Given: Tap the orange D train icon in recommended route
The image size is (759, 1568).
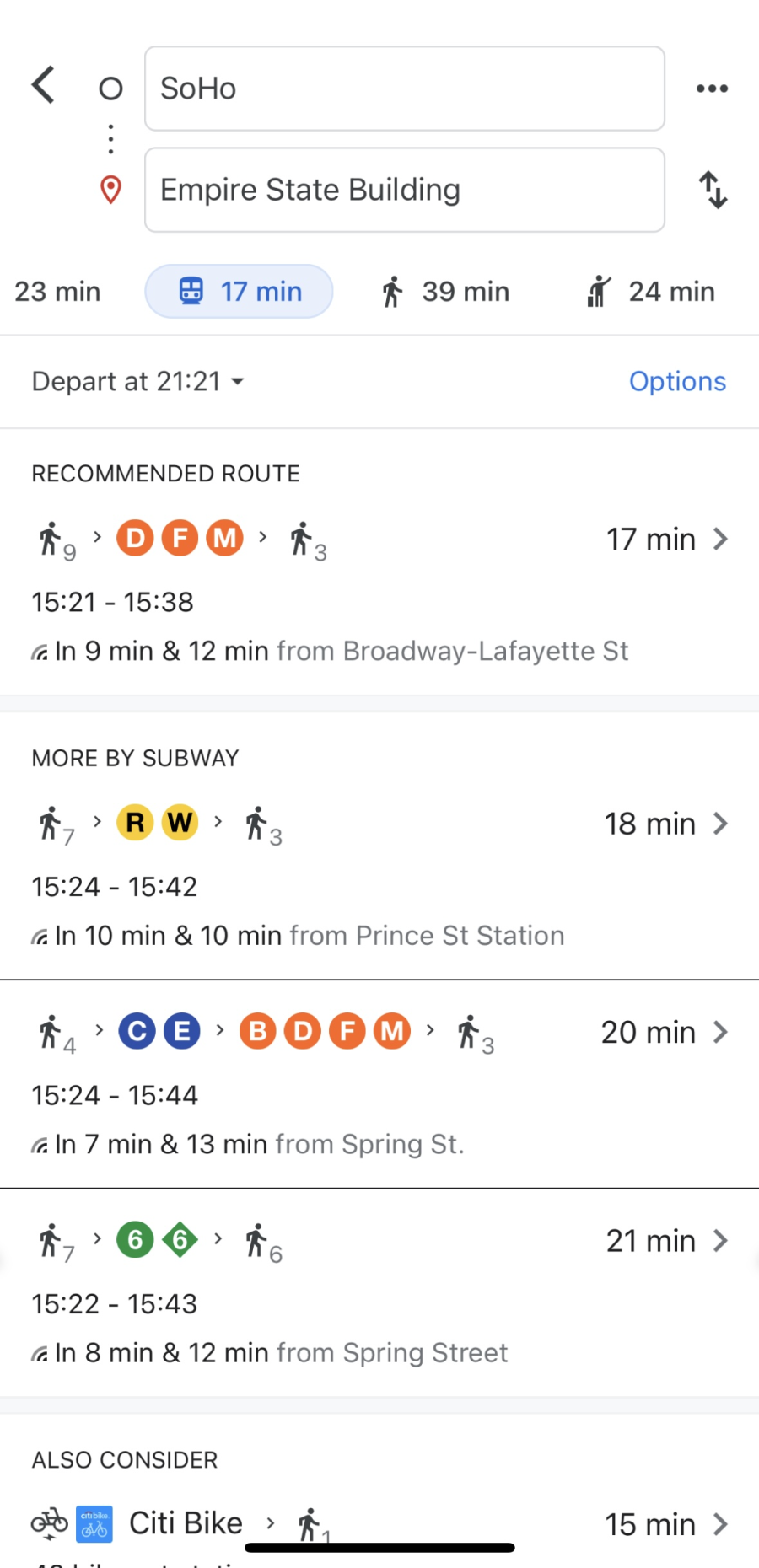Looking at the screenshot, I should (135, 538).
